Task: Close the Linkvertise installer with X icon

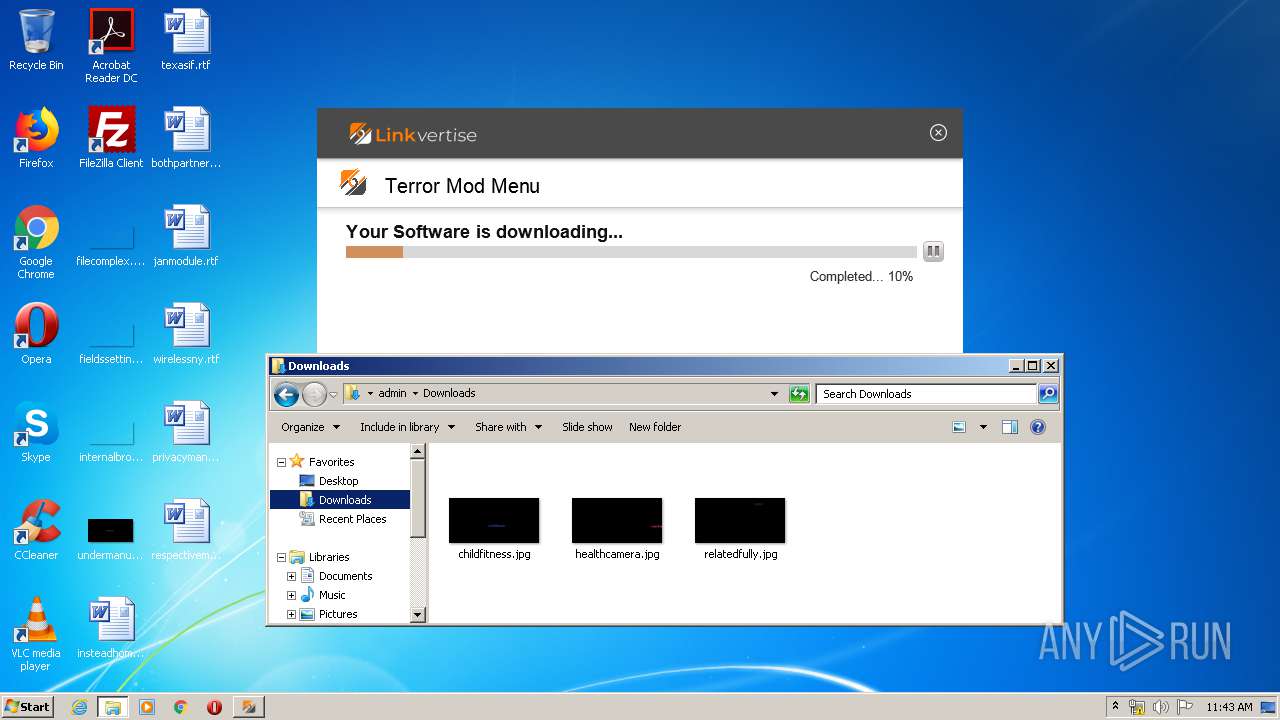Action: [938, 132]
